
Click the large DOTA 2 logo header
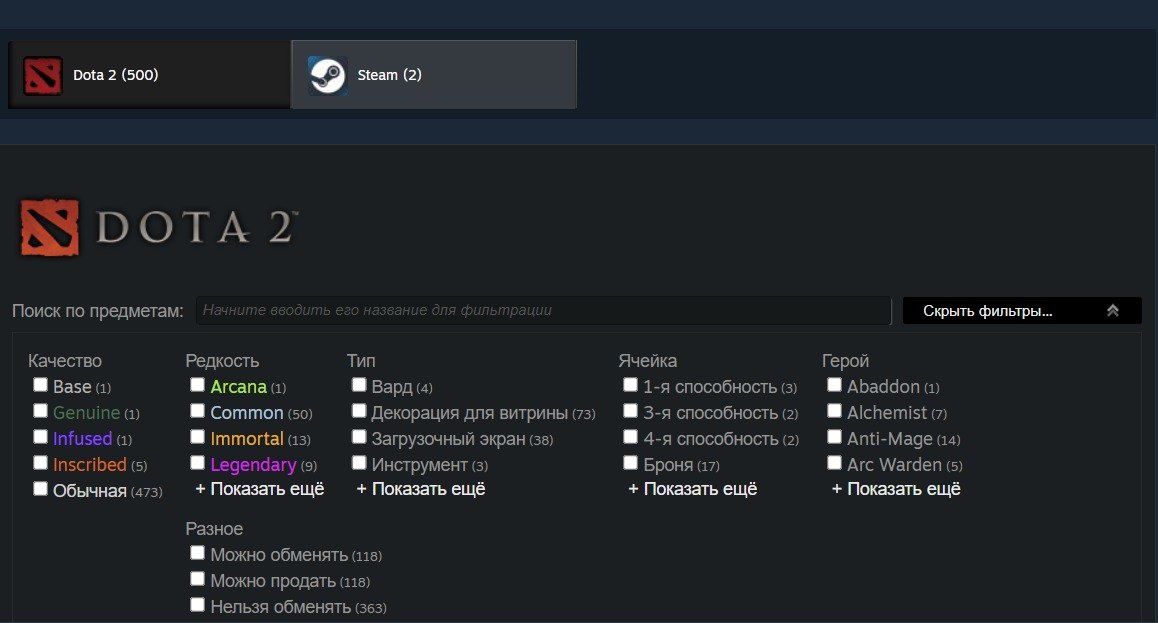pos(158,227)
